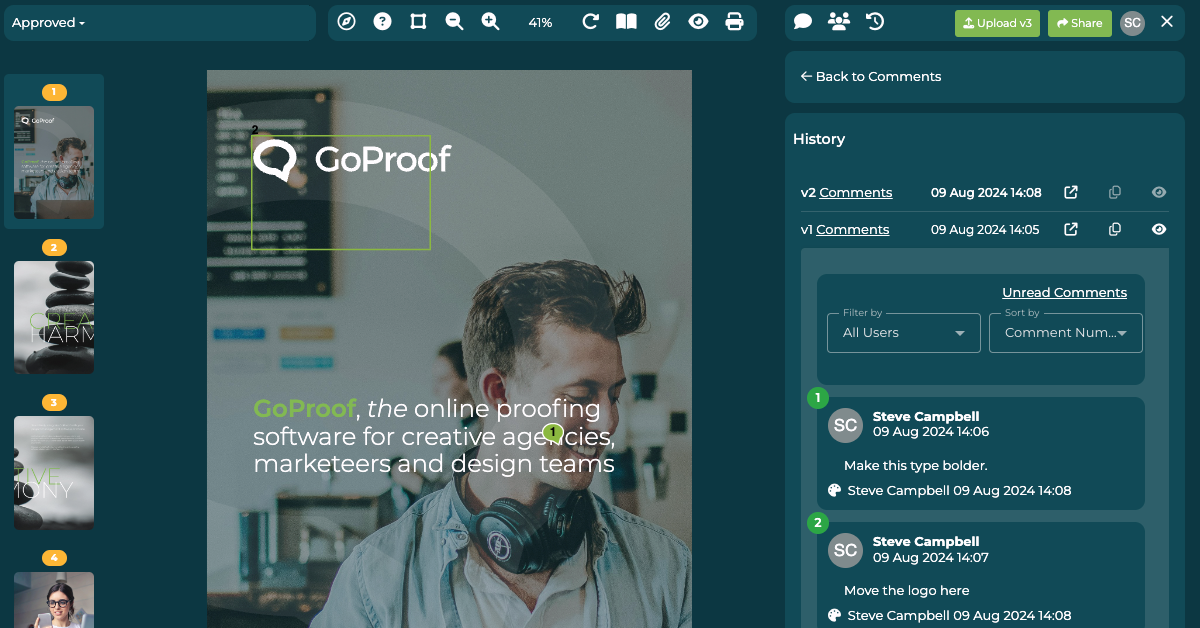Open v1 in new window icon
Screen dimensions: 1200x628
click(1071, 229)
